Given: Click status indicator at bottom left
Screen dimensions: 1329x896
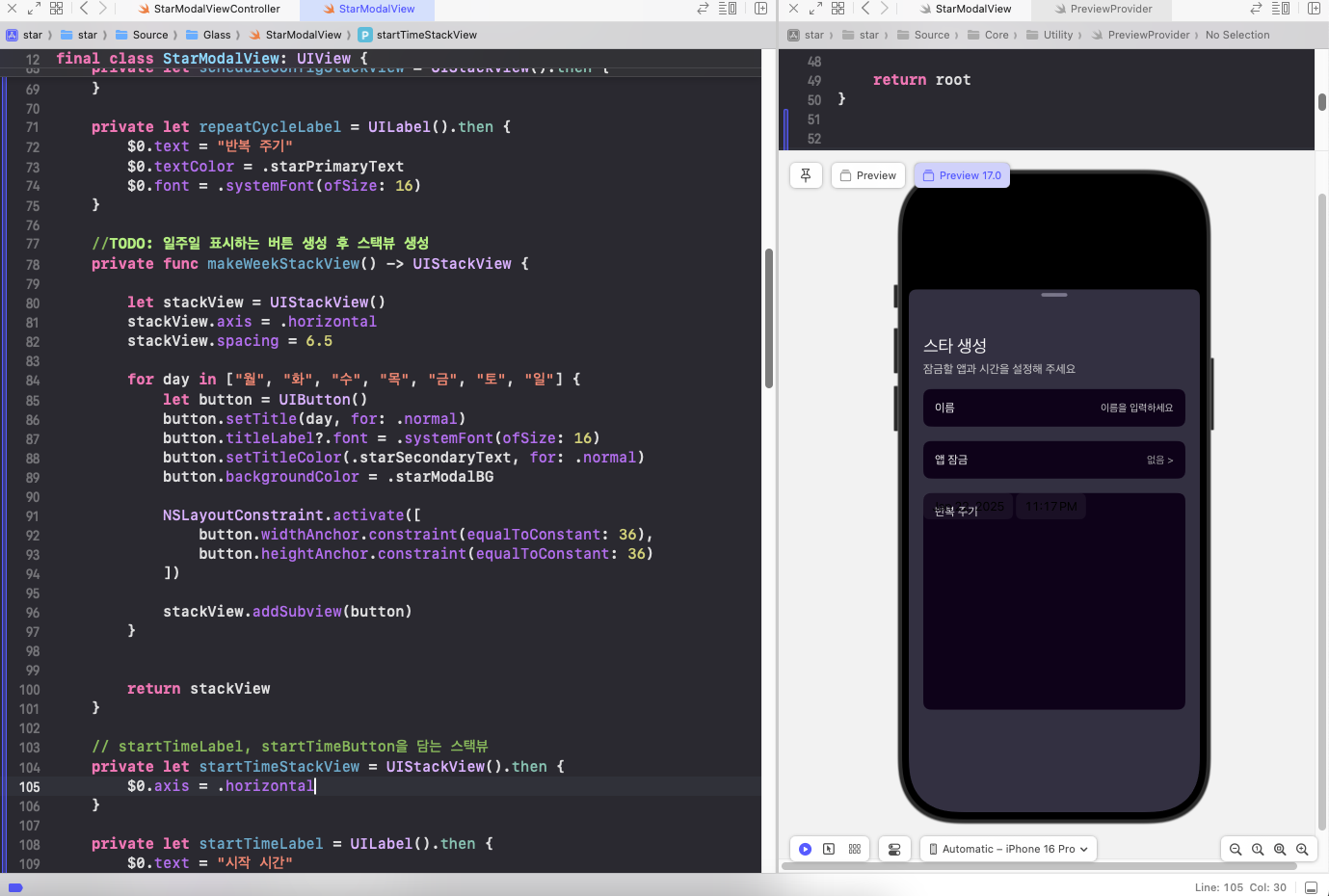Looking at the screenshot, I should click(x=14, y=887).
